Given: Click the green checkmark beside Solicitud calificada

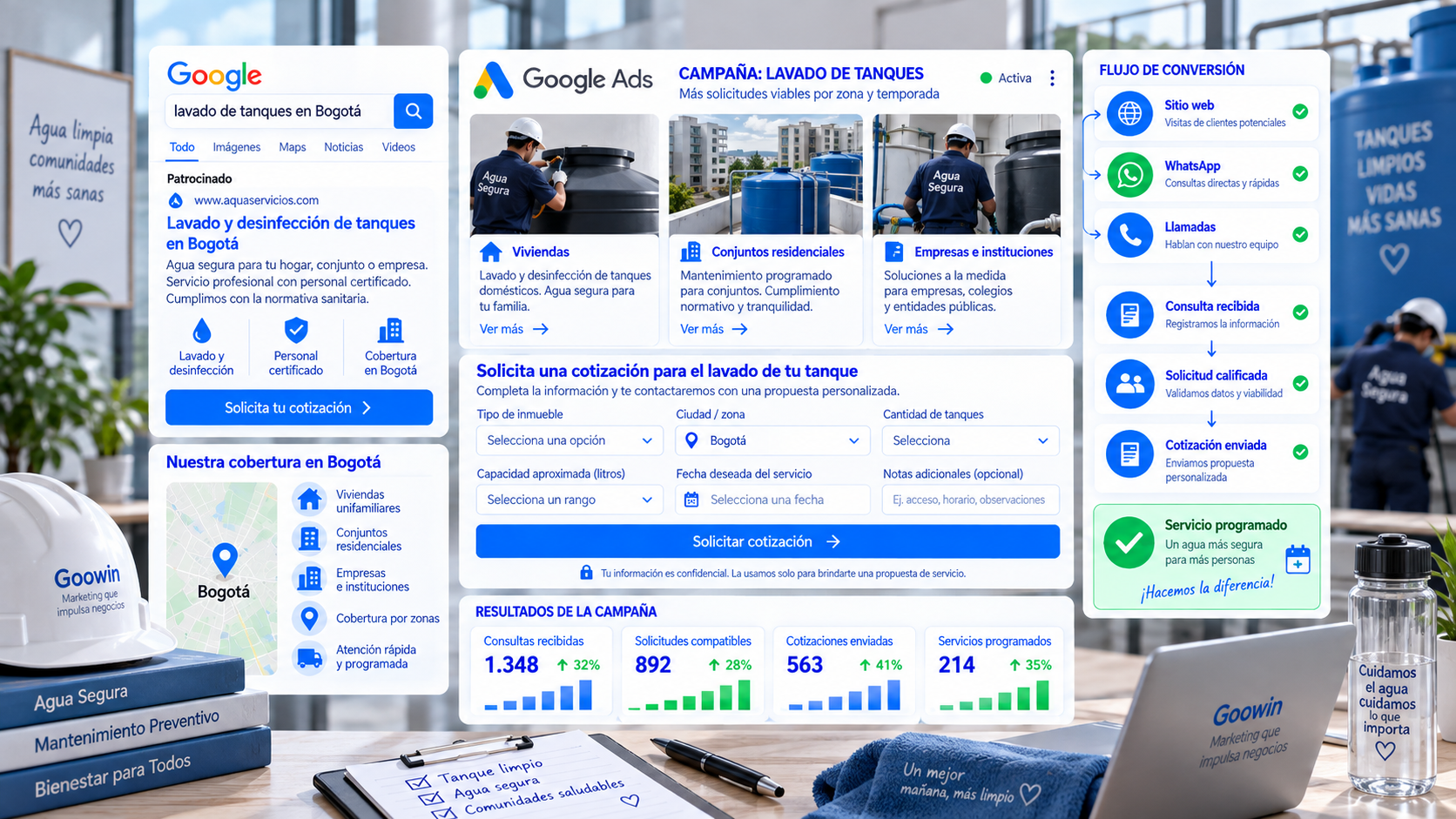Looking at the screenshot, I should 1300,383.
